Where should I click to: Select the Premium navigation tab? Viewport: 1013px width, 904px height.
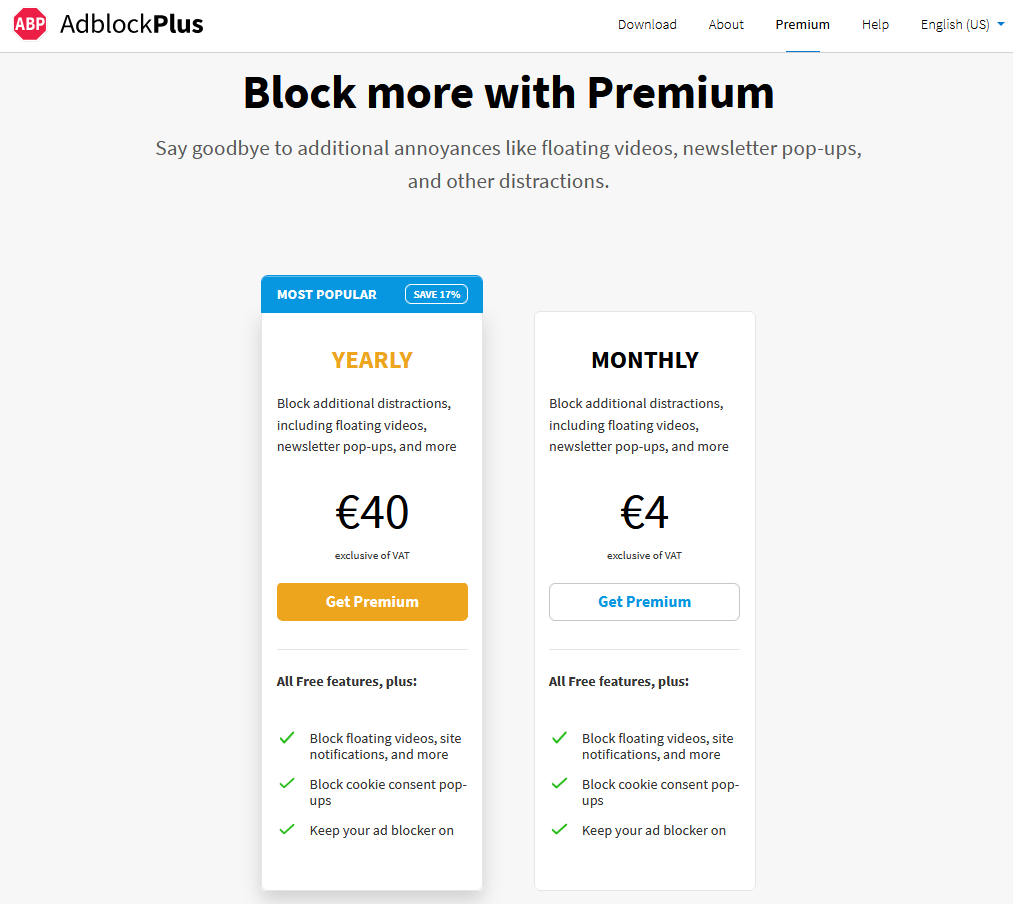pyautogui.click(x=802, y=24)
